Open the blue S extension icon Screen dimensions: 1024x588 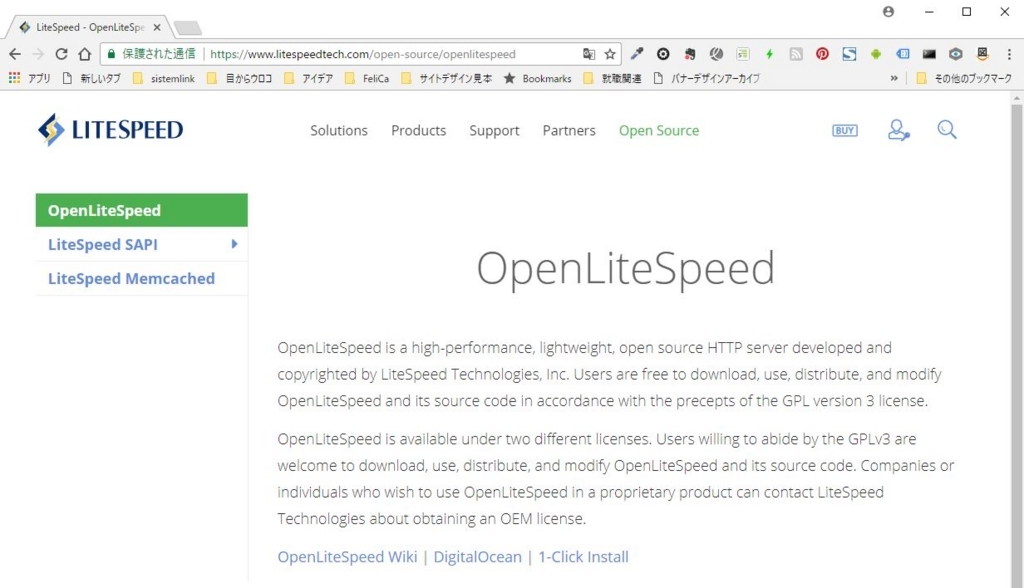pyautogui.click(x=849, y=54)
